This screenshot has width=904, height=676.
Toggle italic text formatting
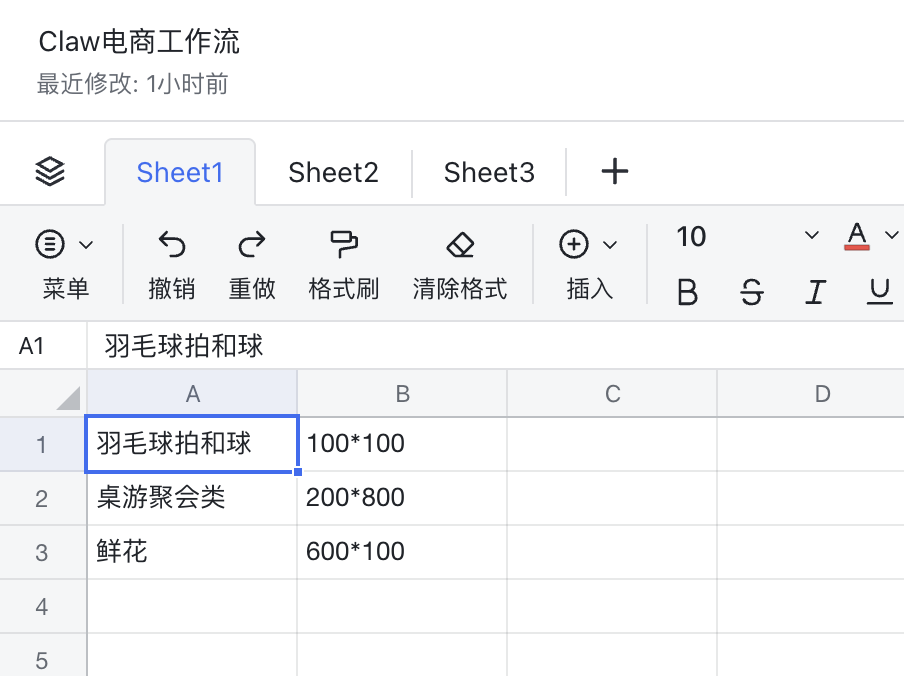point(816,292)
